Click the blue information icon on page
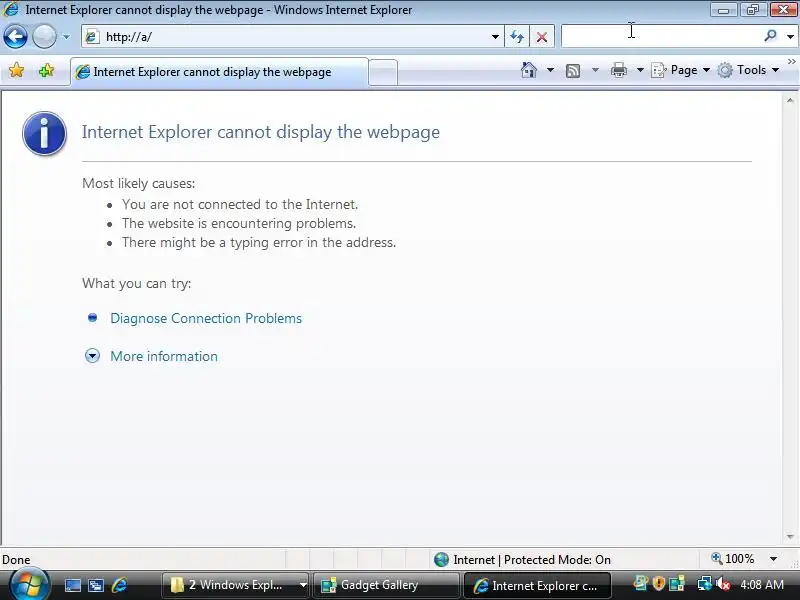This screenshot has height=600, width=800. (x=44, y=133)
